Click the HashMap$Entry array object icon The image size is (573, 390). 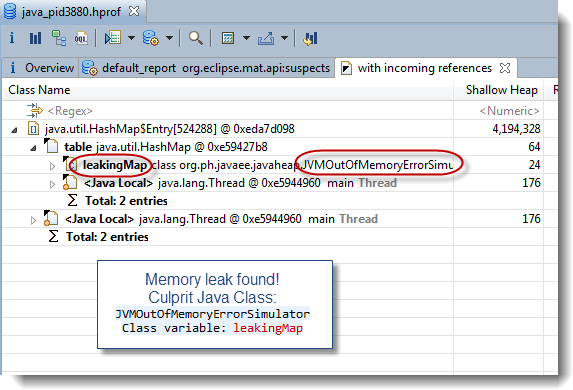click(34, 129)
